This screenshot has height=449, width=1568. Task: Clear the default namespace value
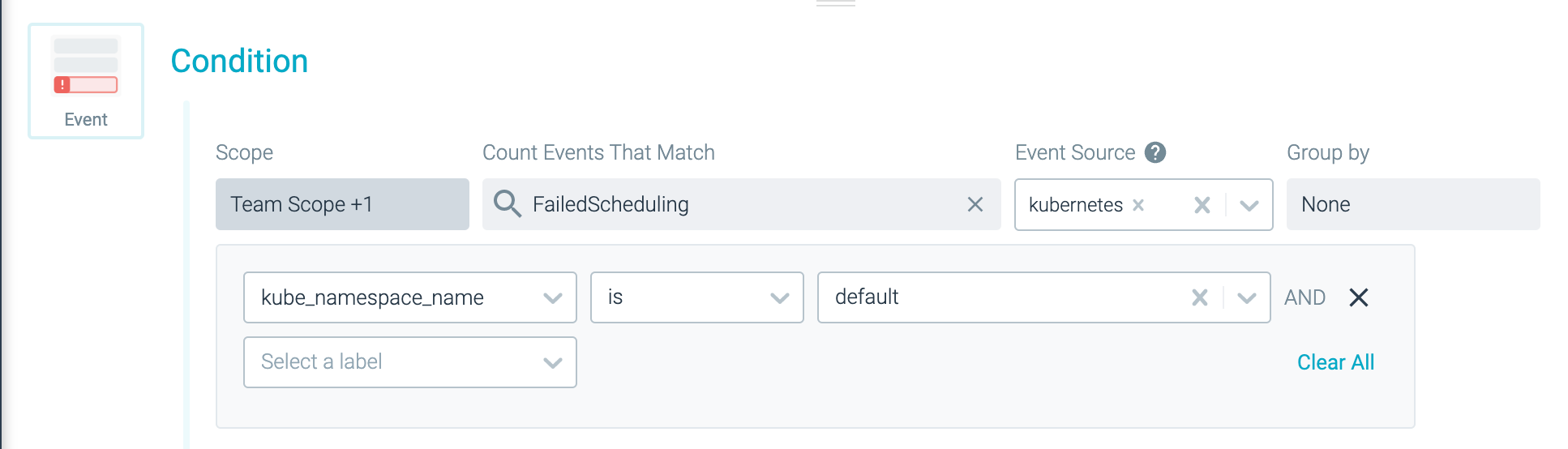pyautogui.click(x=1200, y=297)
